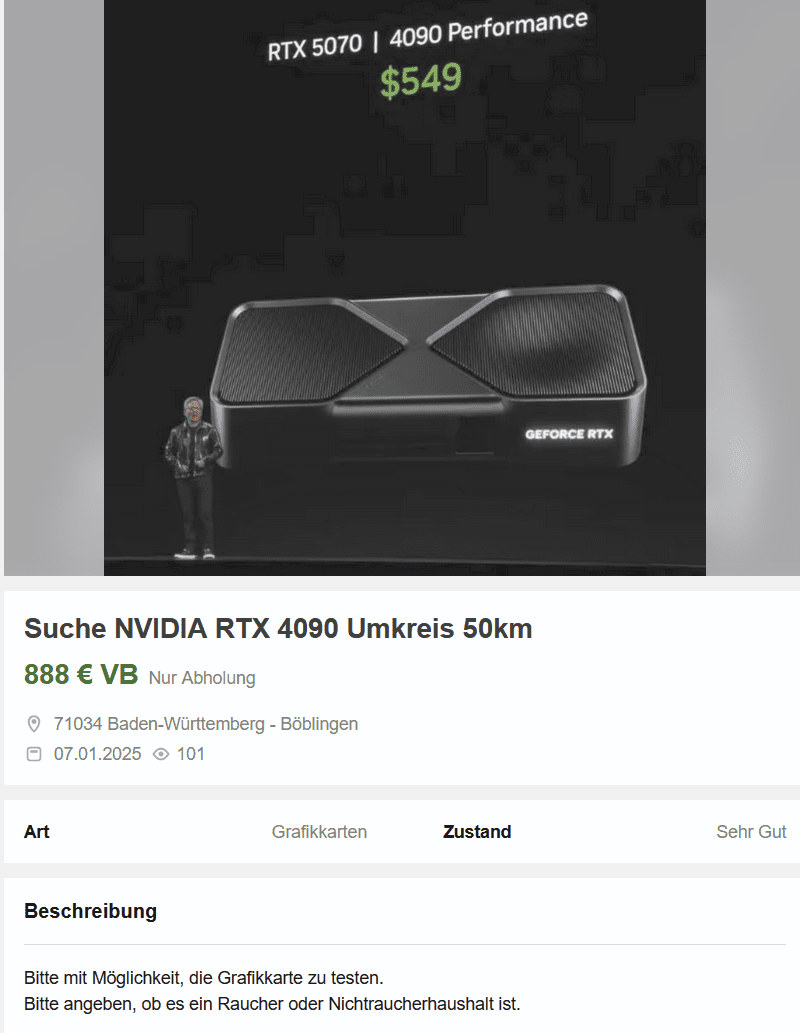Image resolution: width=800 pixels, height=1033 pixels.
Task: Click the Beschreibung heading
Action: [x=90, y=911]
